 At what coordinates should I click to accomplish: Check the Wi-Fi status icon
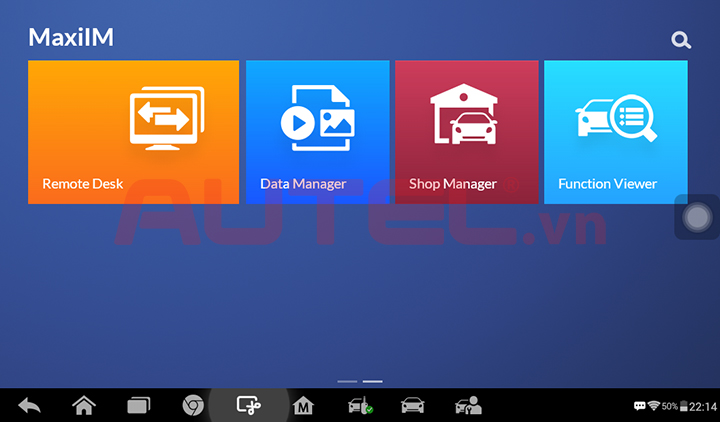(653, 406)
